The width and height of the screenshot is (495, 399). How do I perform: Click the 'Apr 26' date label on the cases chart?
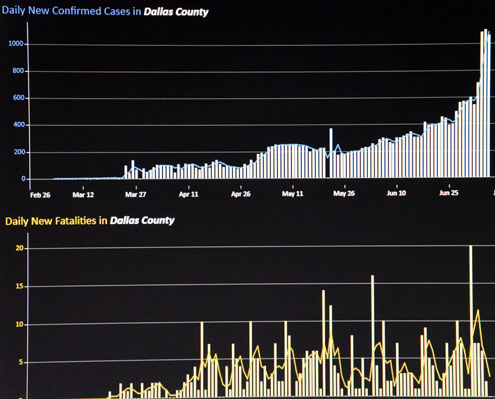(x=241, y=194)
